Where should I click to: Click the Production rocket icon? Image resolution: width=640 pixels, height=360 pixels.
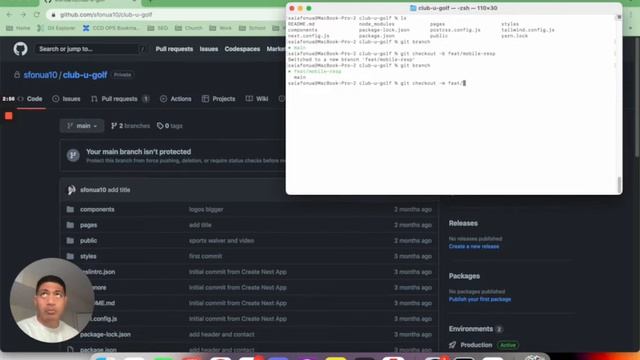click(x=453, y=345)
